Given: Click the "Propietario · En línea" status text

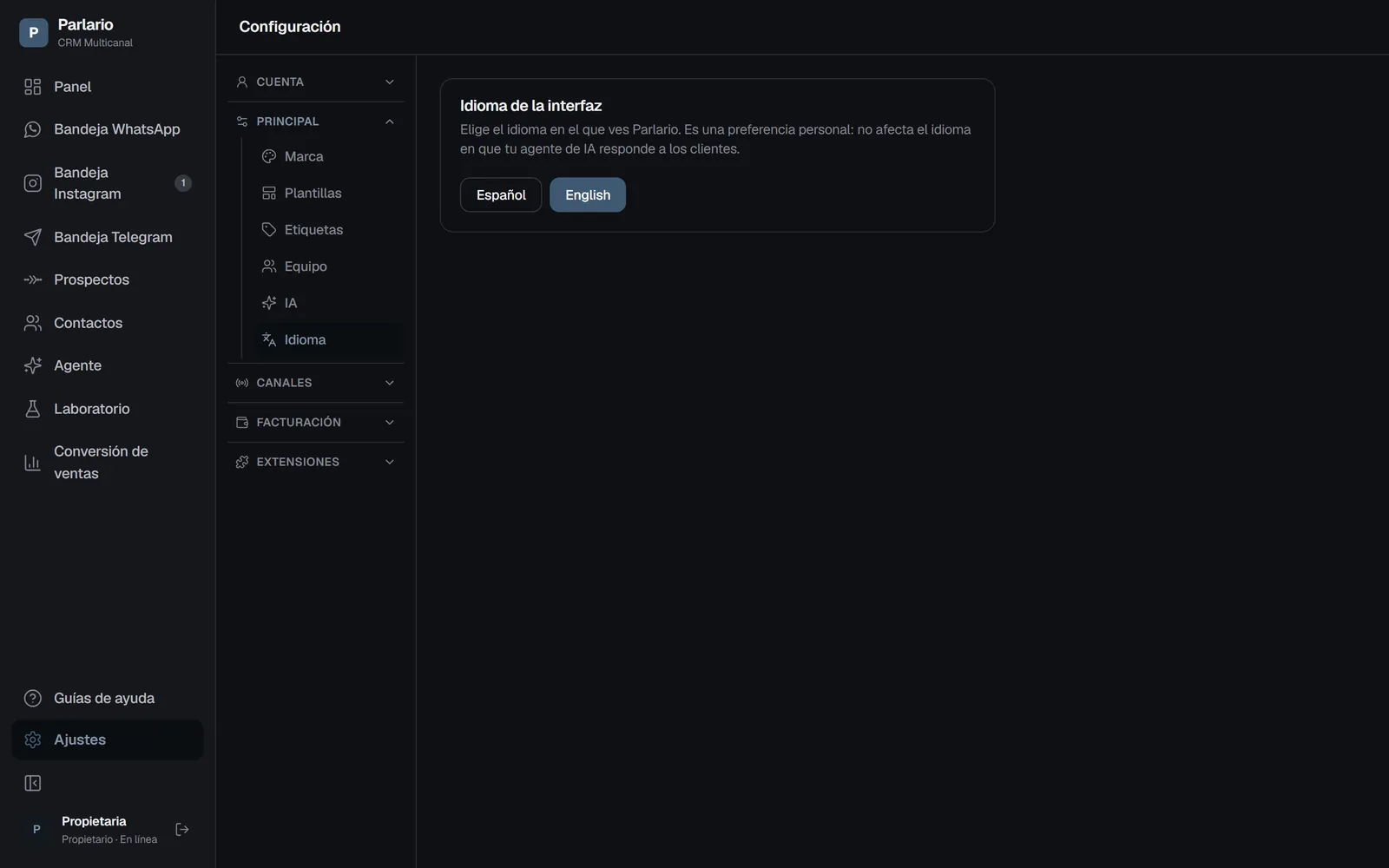Looking at the screenshot, I should click(109, 839).
